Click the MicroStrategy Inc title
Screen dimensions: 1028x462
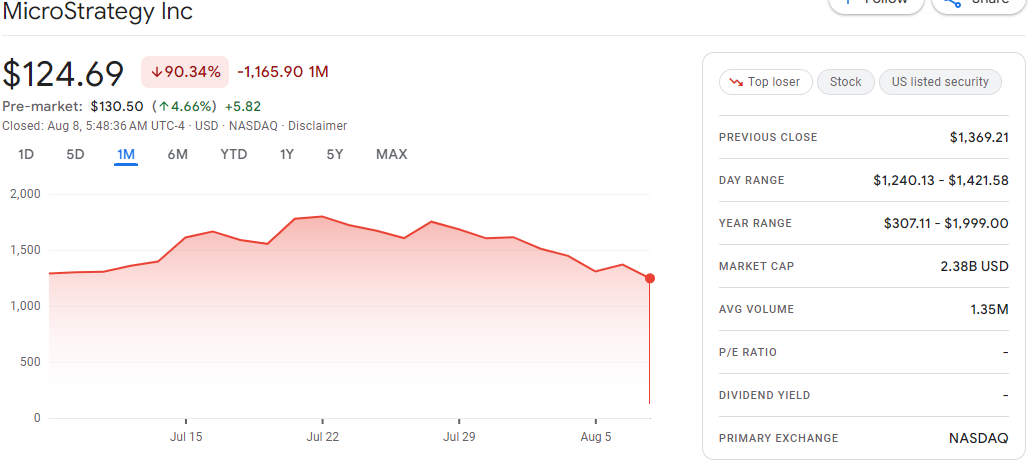[98, 12]
